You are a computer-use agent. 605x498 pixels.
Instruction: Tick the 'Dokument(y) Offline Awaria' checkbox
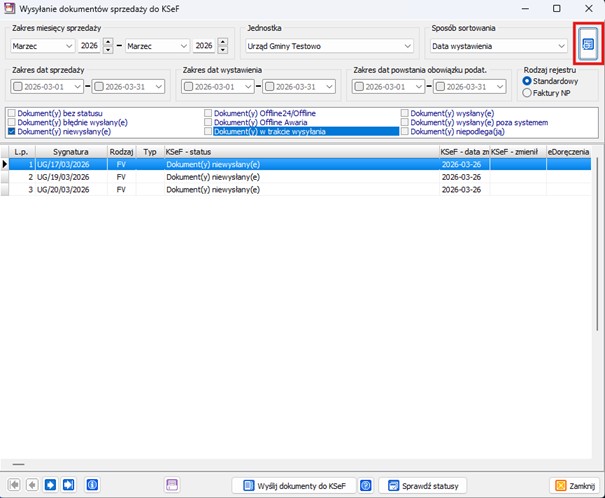click(x=209, y=123)
